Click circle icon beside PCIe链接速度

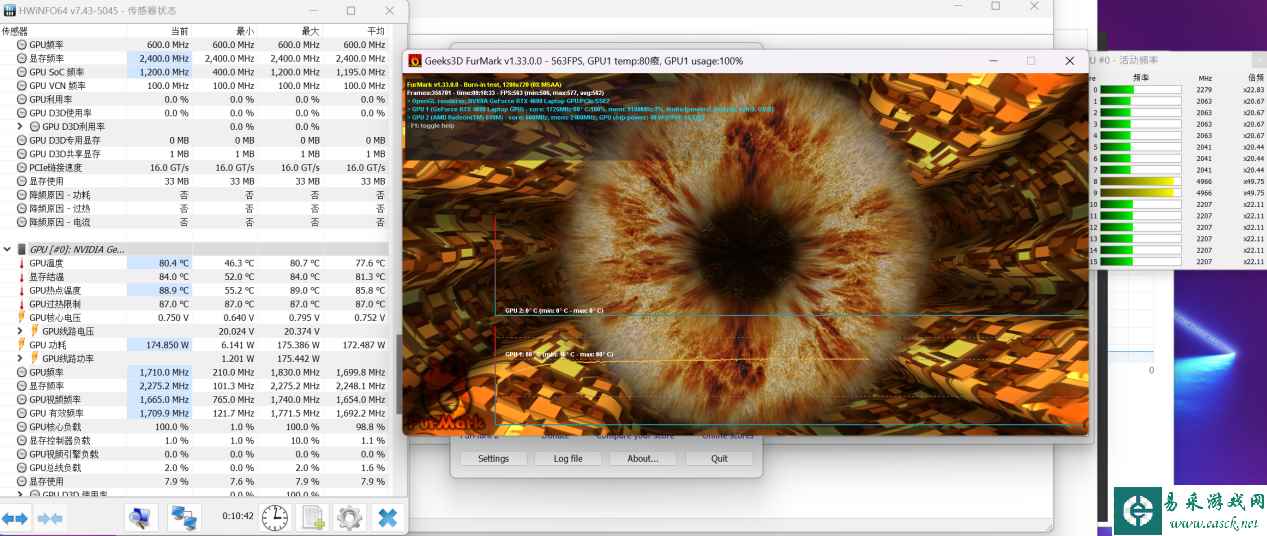point(21,168)
